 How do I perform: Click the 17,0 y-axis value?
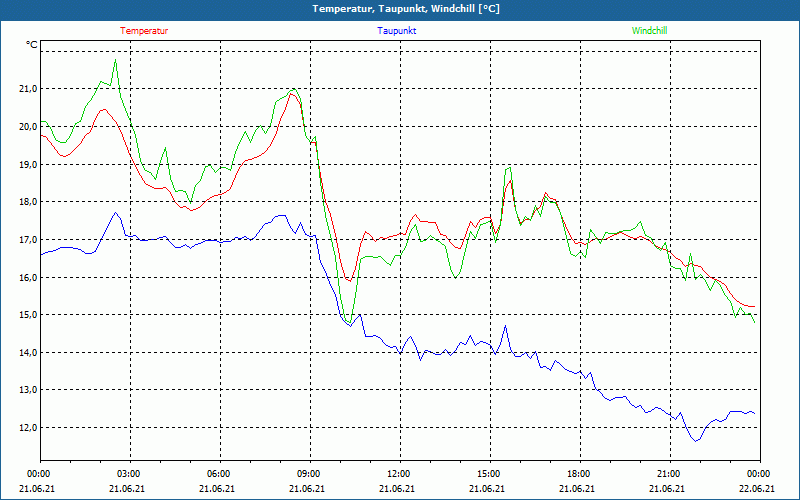point(28,240)
